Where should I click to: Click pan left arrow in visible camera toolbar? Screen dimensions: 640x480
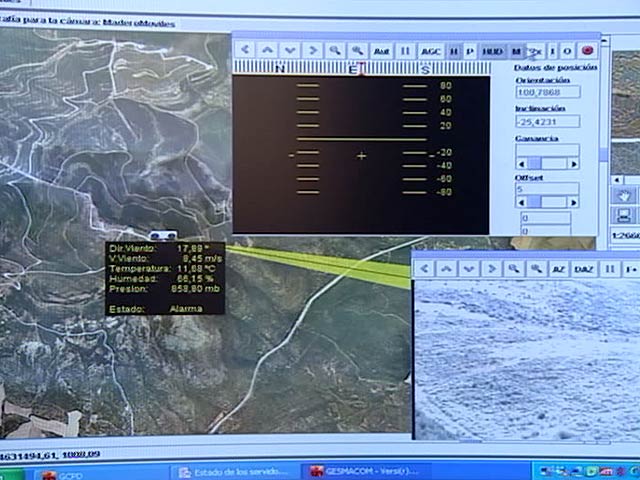424,269
